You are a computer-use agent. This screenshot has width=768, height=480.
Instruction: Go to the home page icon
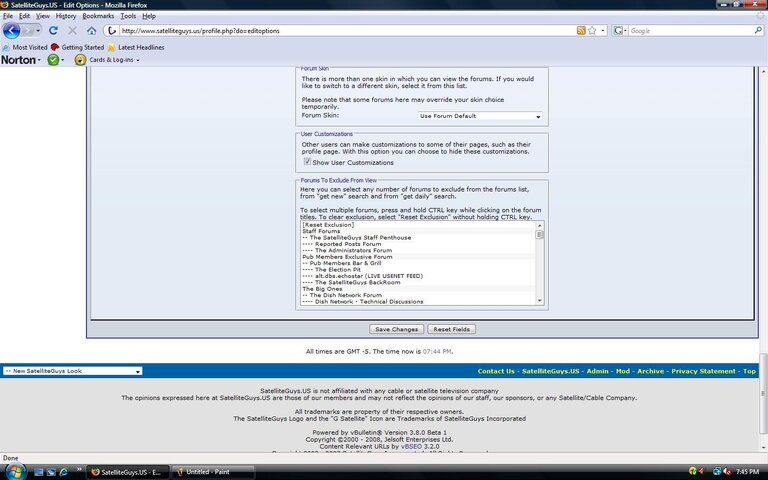point(92,31)
